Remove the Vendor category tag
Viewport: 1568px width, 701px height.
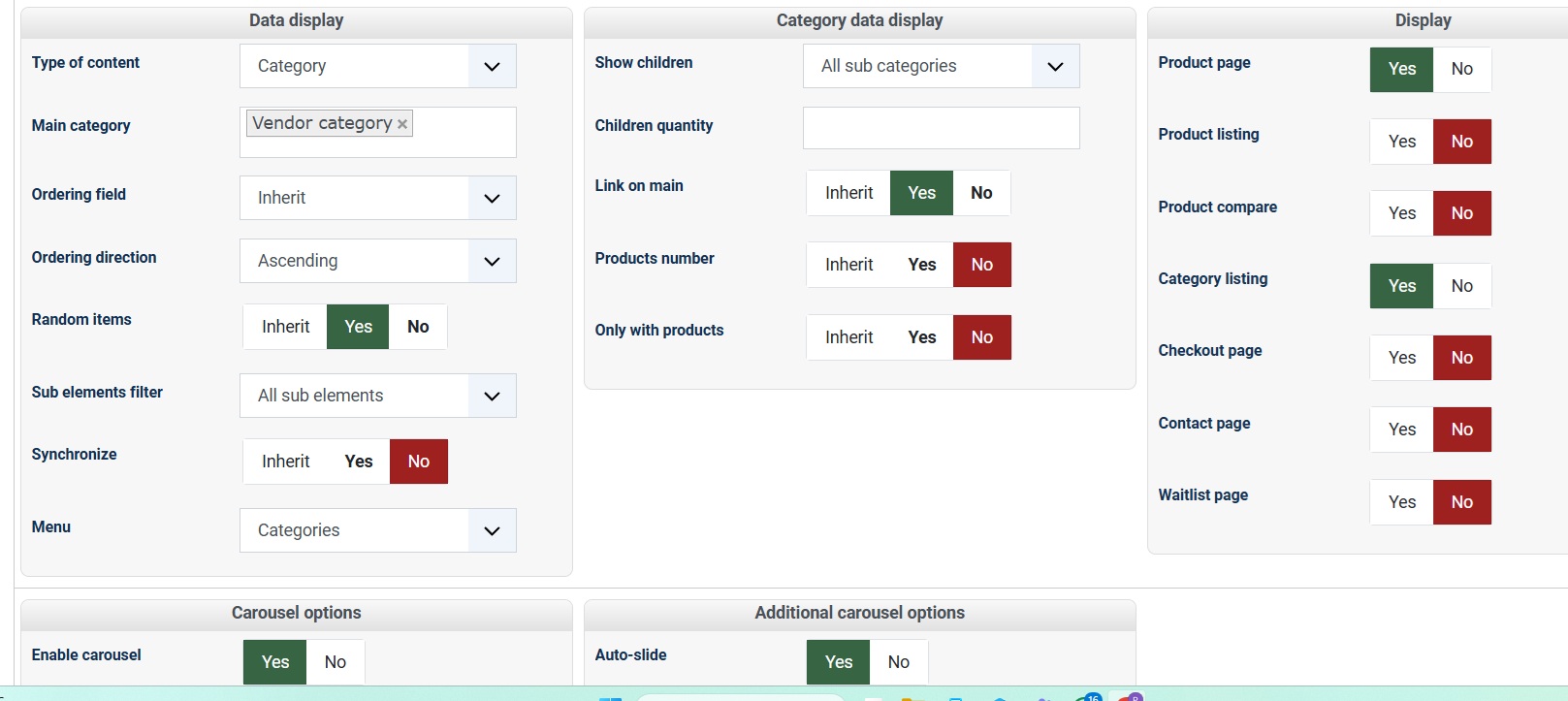(x=402, y=124)
